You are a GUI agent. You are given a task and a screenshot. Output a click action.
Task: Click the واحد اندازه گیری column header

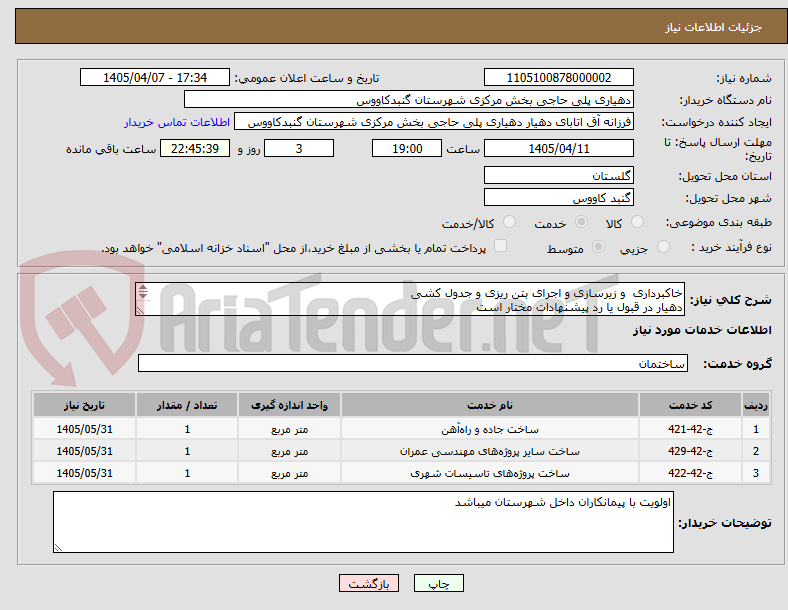click(289, 405)
